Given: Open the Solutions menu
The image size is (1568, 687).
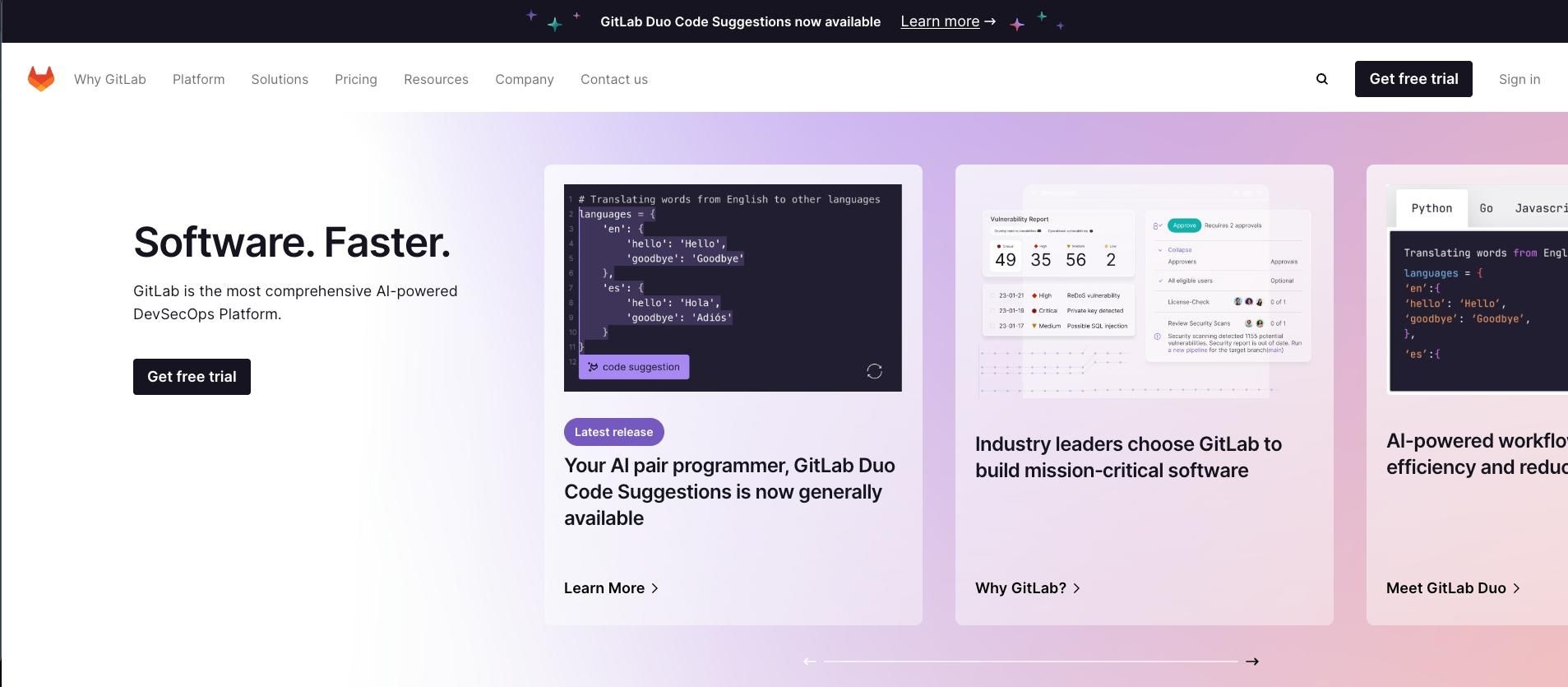Looking at the screenshot, I should coord(280,79).
